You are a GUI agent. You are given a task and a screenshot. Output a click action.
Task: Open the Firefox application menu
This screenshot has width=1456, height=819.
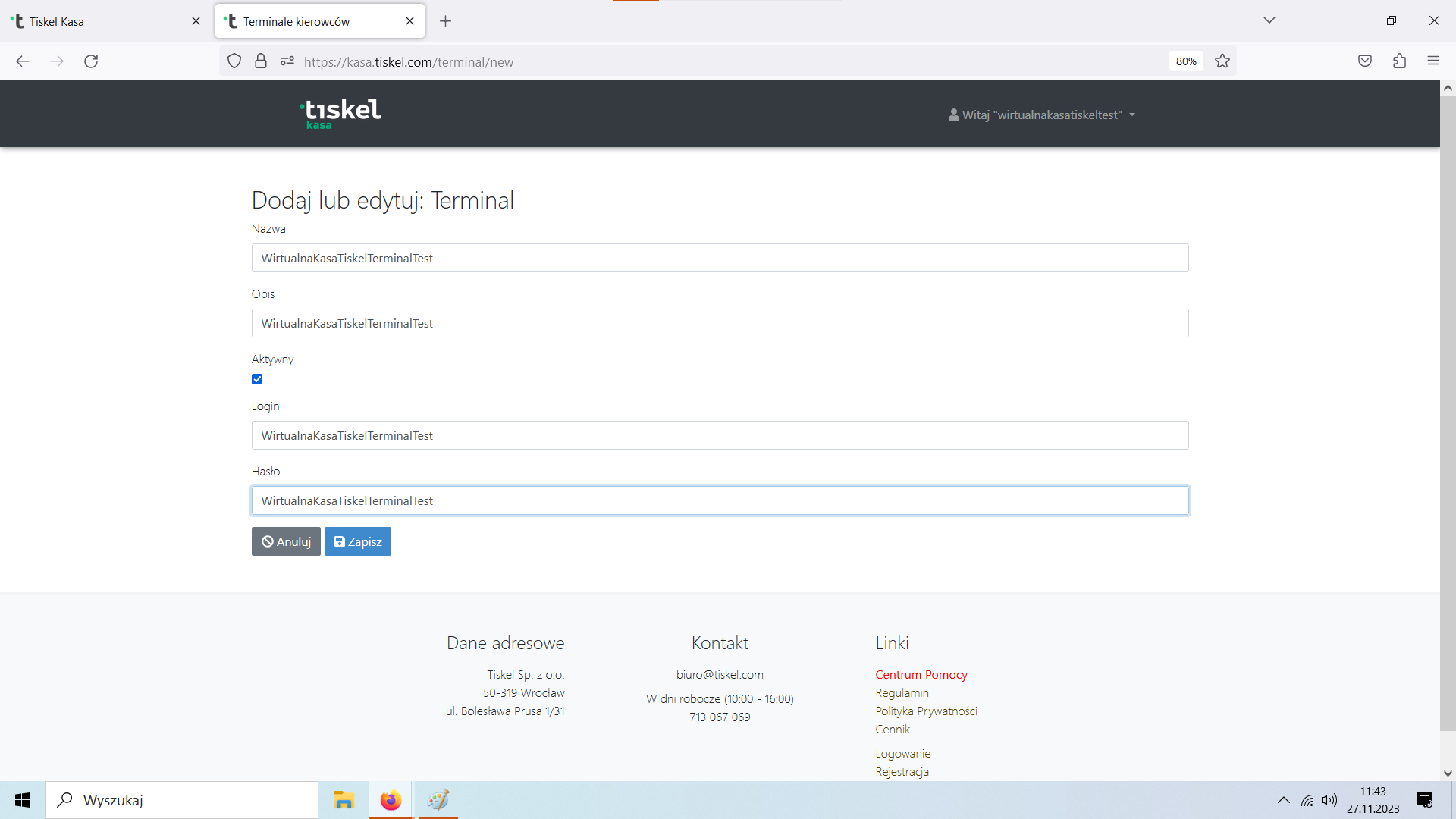click(1433, 61)
